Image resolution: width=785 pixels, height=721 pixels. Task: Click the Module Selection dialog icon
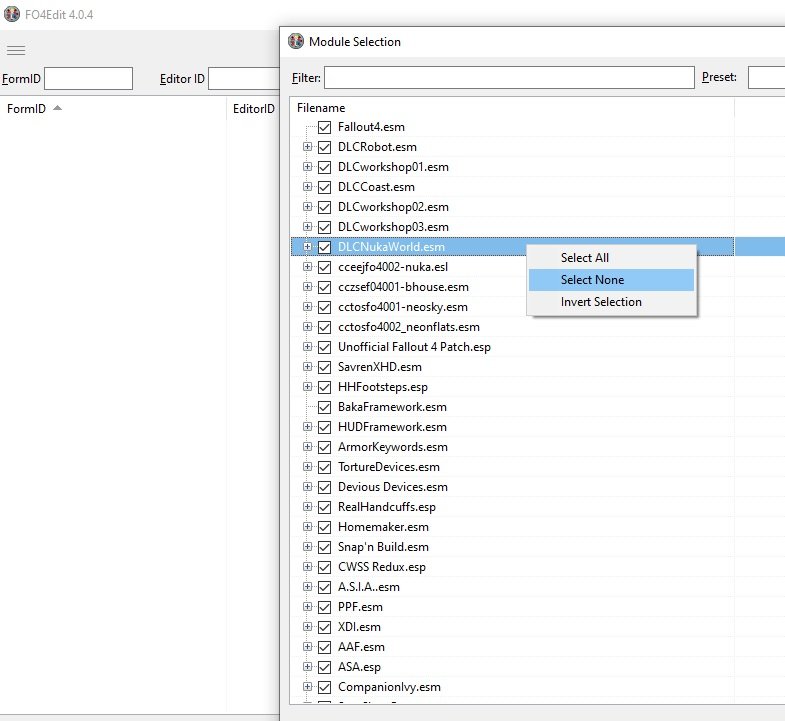point(296,41)
